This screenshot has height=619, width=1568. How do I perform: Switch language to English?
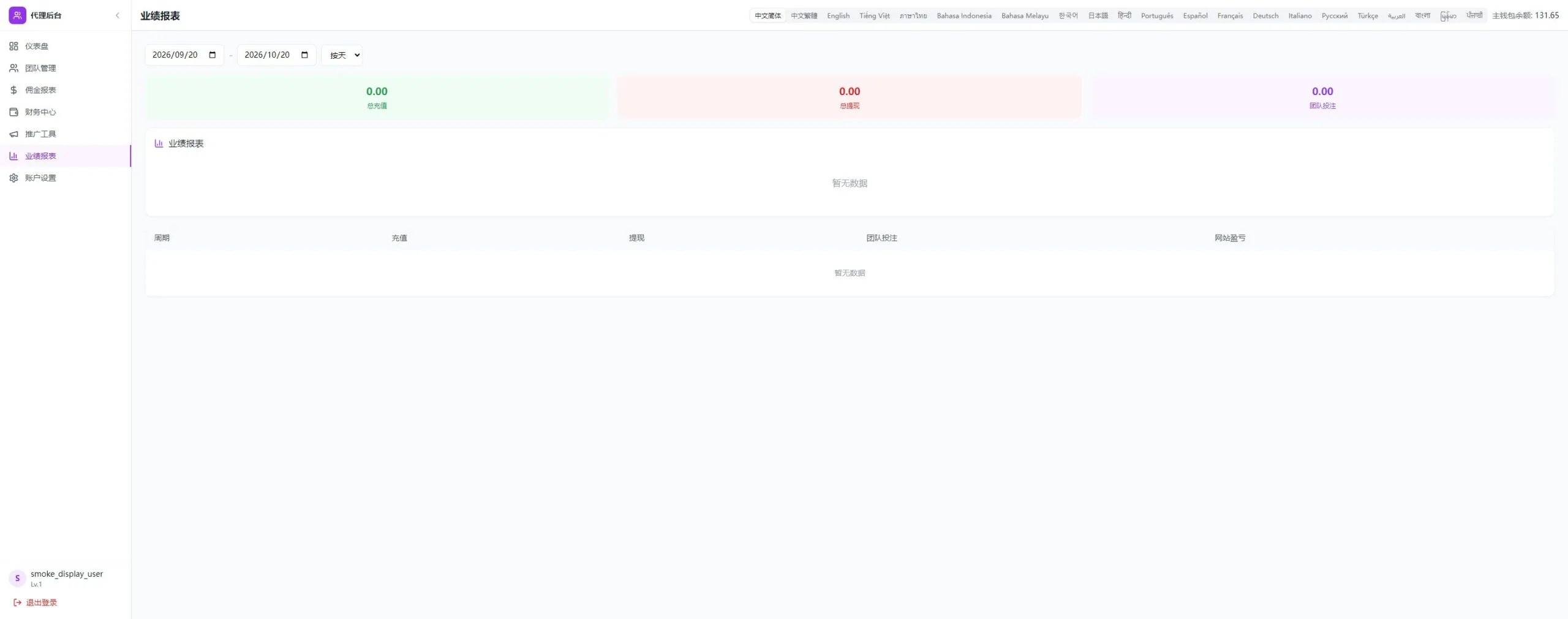pyautogui.click(x=838, y=15)
